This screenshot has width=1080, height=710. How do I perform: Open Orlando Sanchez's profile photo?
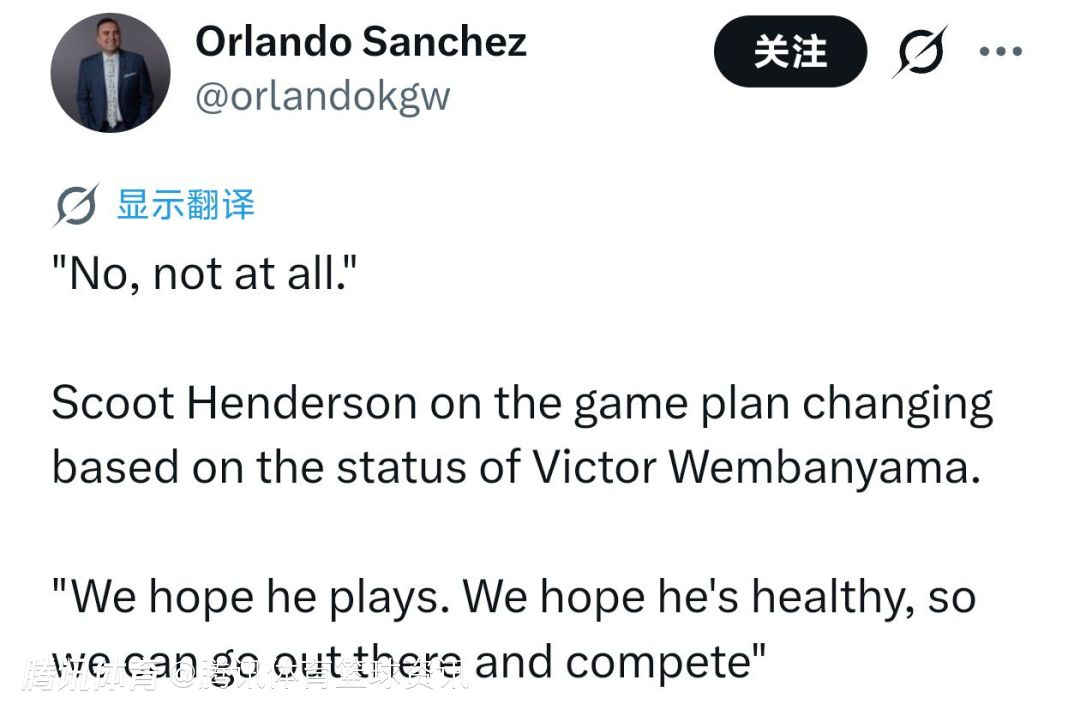coord(111,73)
